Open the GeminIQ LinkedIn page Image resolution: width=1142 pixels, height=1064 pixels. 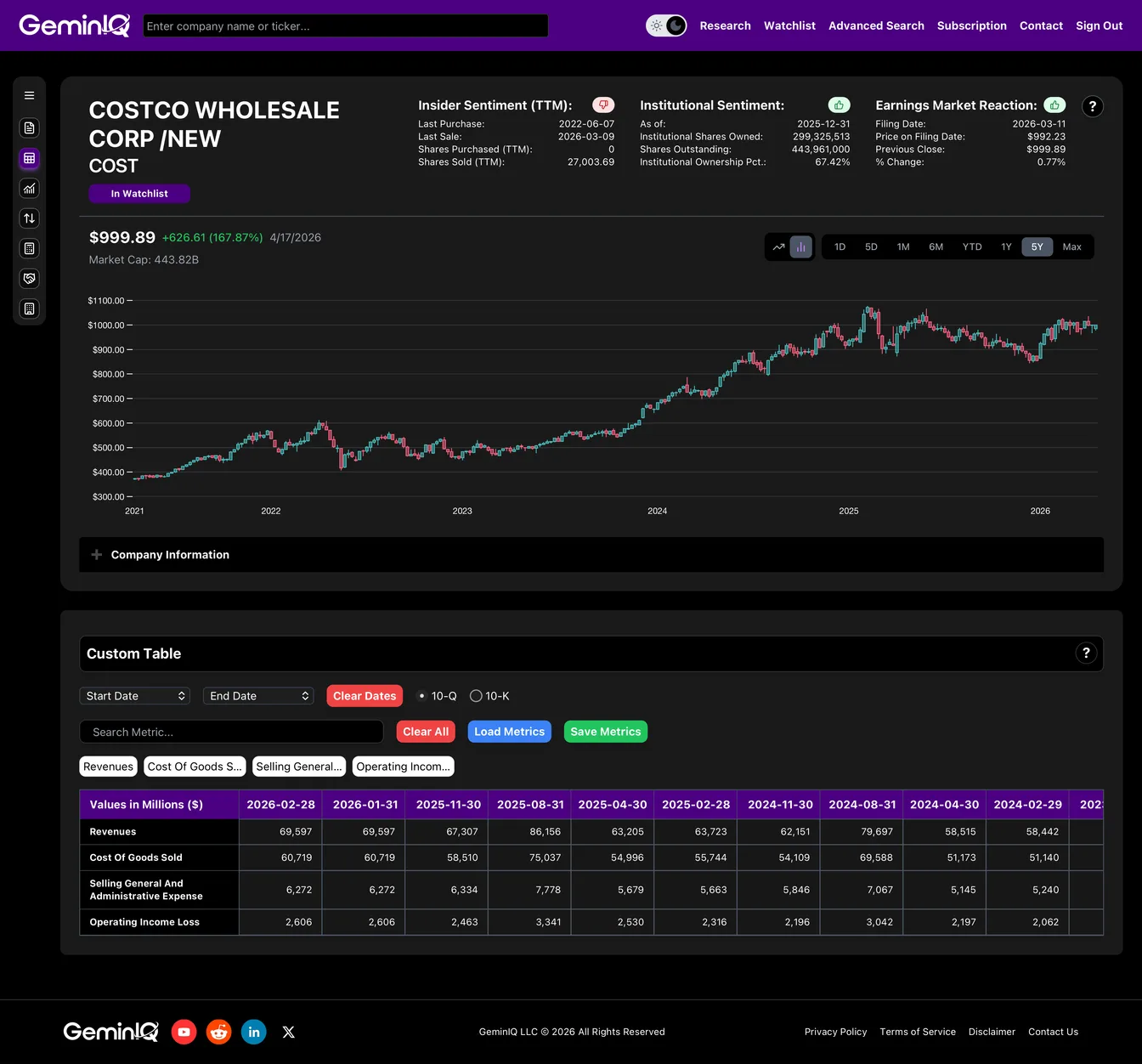254,1032
